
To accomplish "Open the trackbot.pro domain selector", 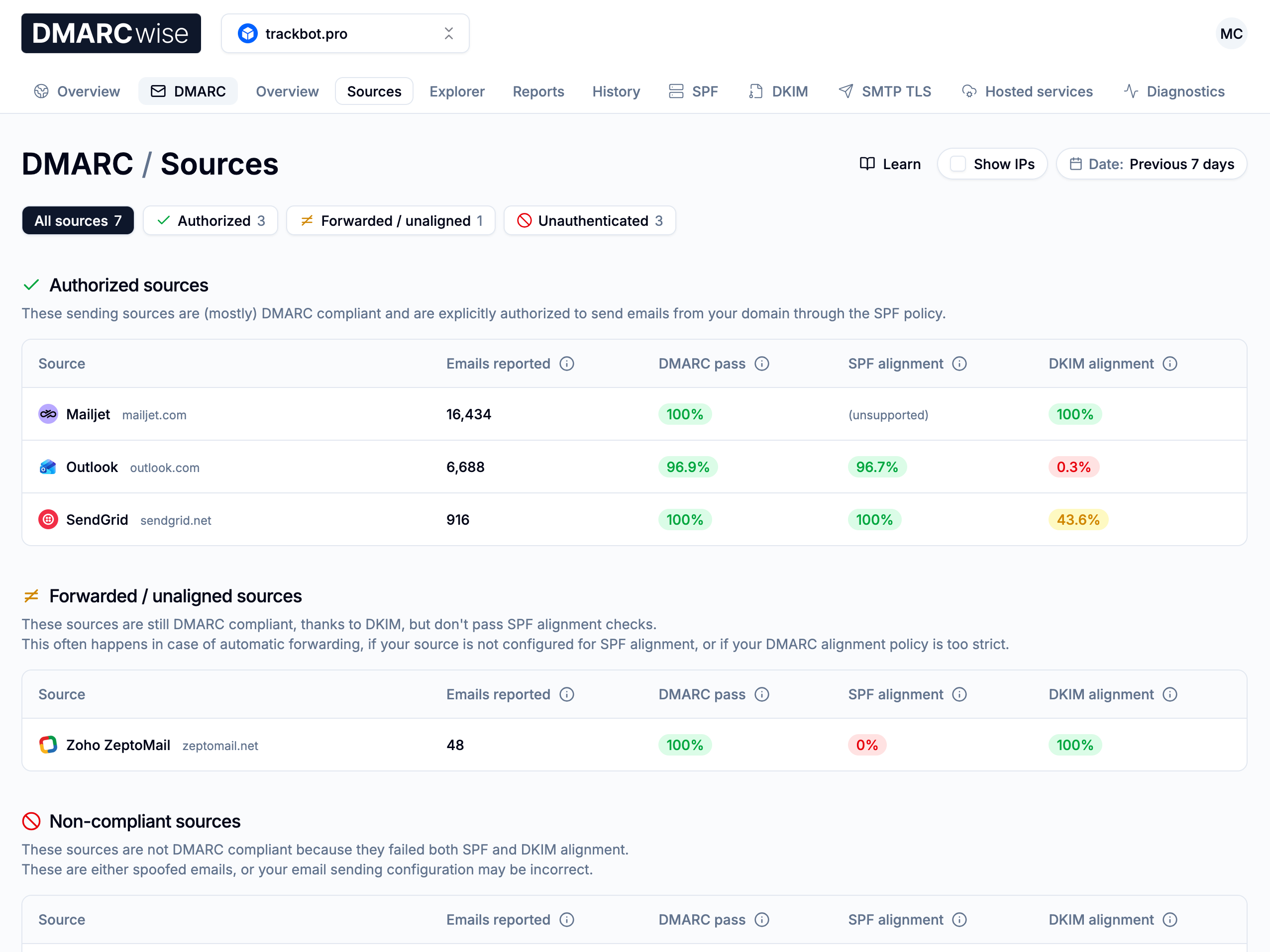I will coord(345,33).
